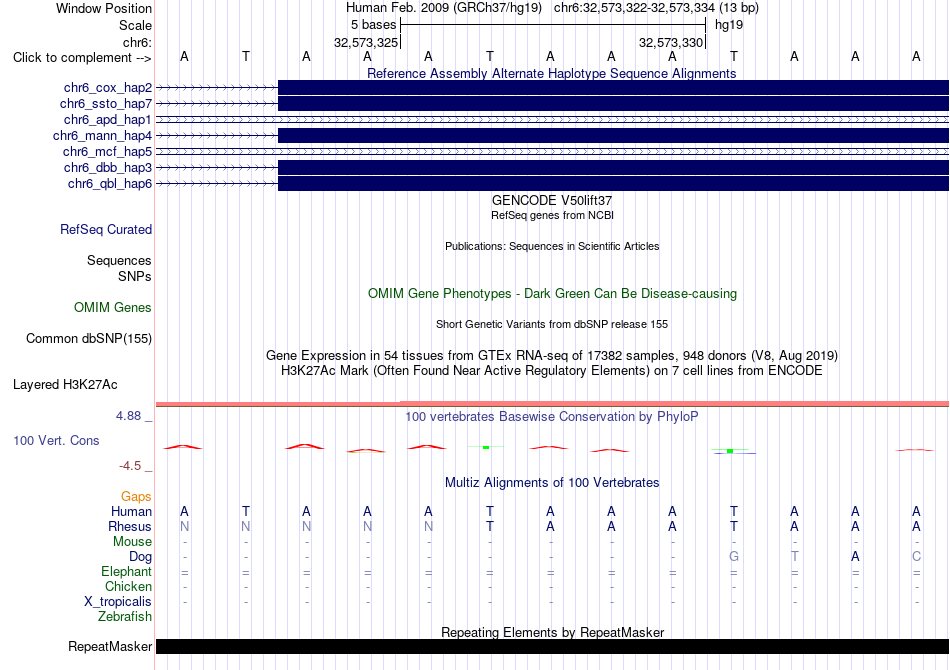Open the 100 Vert. Cons track label
This screenshot has width=950, height=670.
[x=56, y=440]
